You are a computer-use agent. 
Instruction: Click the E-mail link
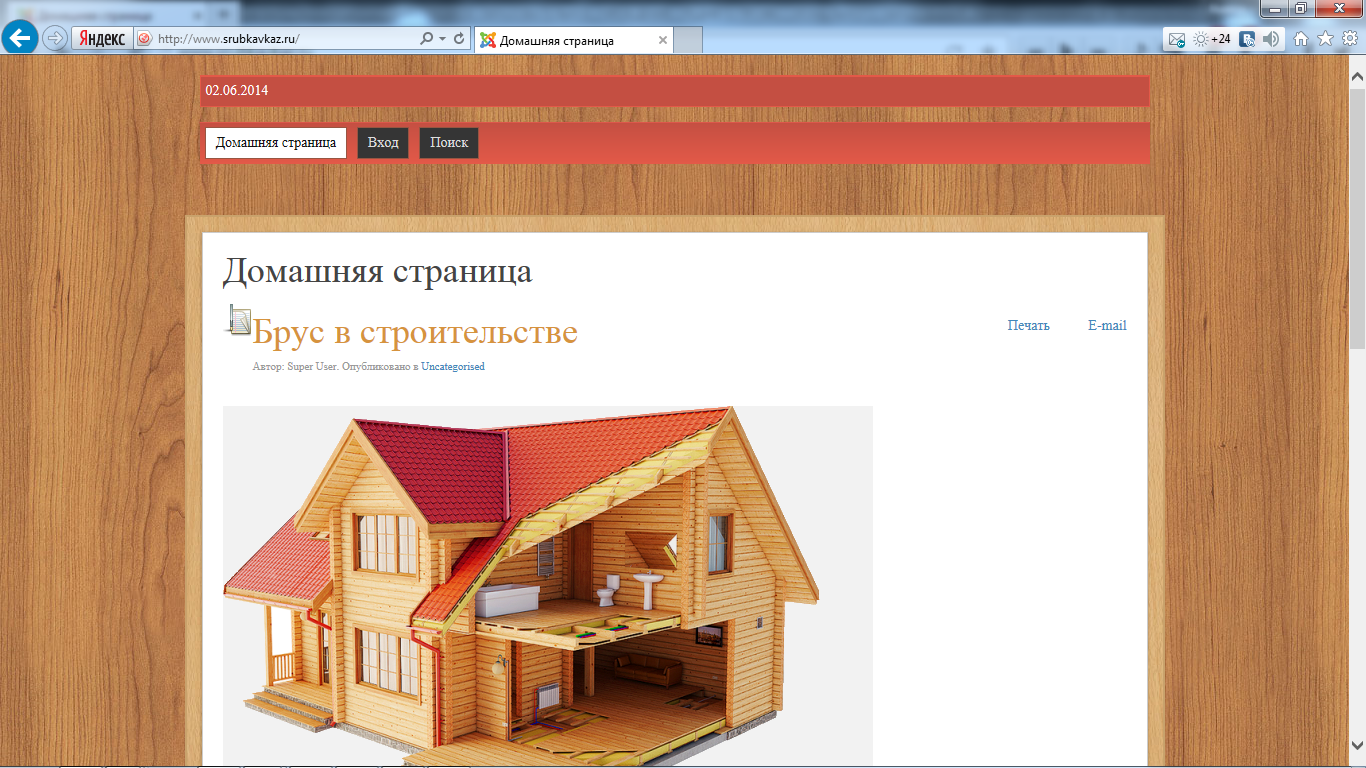1107,325
